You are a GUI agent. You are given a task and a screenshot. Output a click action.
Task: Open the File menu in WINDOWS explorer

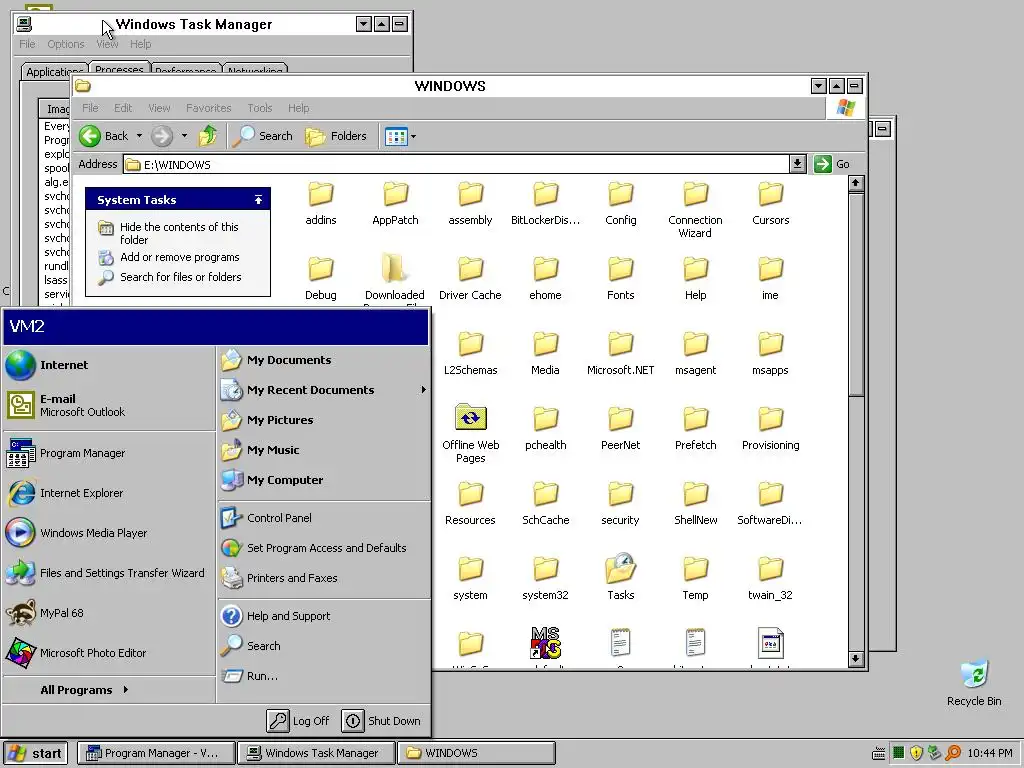(x=90, y=108)
